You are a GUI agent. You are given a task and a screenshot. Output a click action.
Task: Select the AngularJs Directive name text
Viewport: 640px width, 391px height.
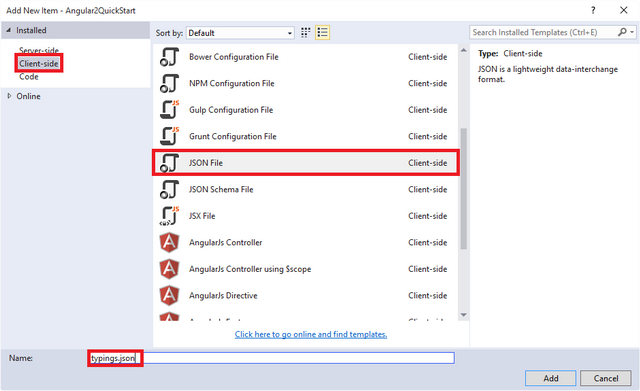click(x=223, y=295)
